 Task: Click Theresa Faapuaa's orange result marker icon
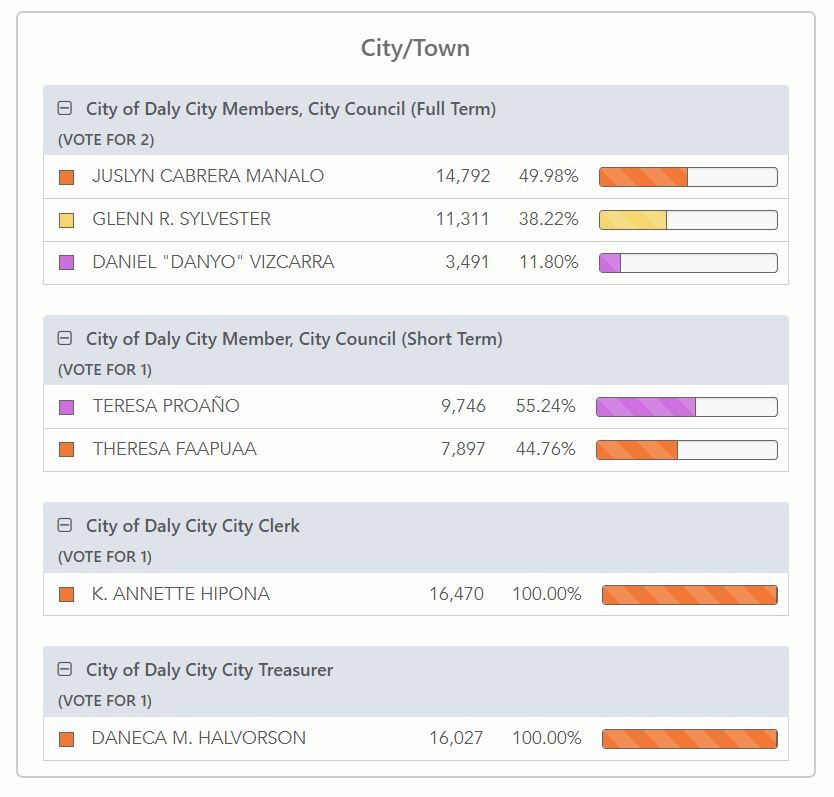(68, 450)
